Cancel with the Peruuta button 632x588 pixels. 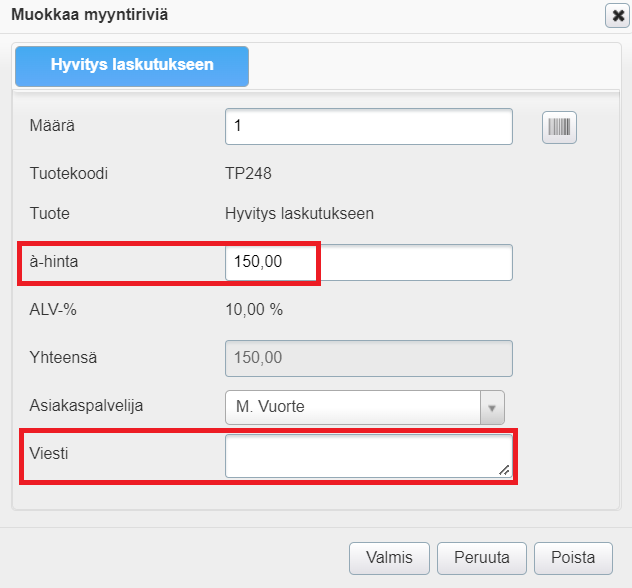pyautogui.click(x=482, y=558)
